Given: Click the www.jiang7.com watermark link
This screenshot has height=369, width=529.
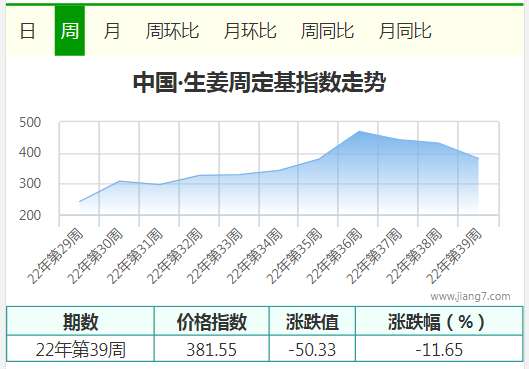Looking at the screenshot, I should coord(470,296).
